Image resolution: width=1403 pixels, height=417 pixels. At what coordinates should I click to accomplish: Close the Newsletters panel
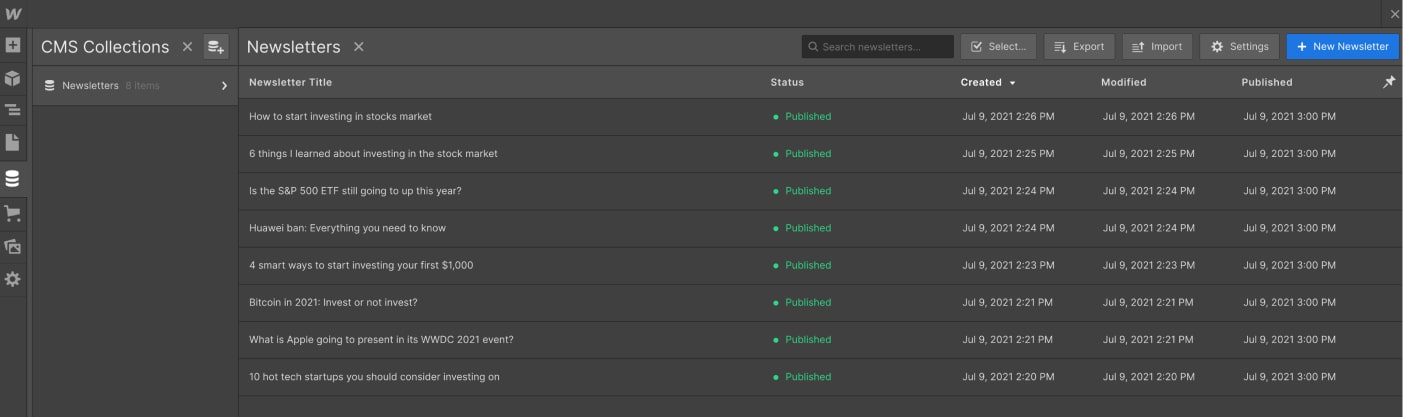click(x=359, y=47)
